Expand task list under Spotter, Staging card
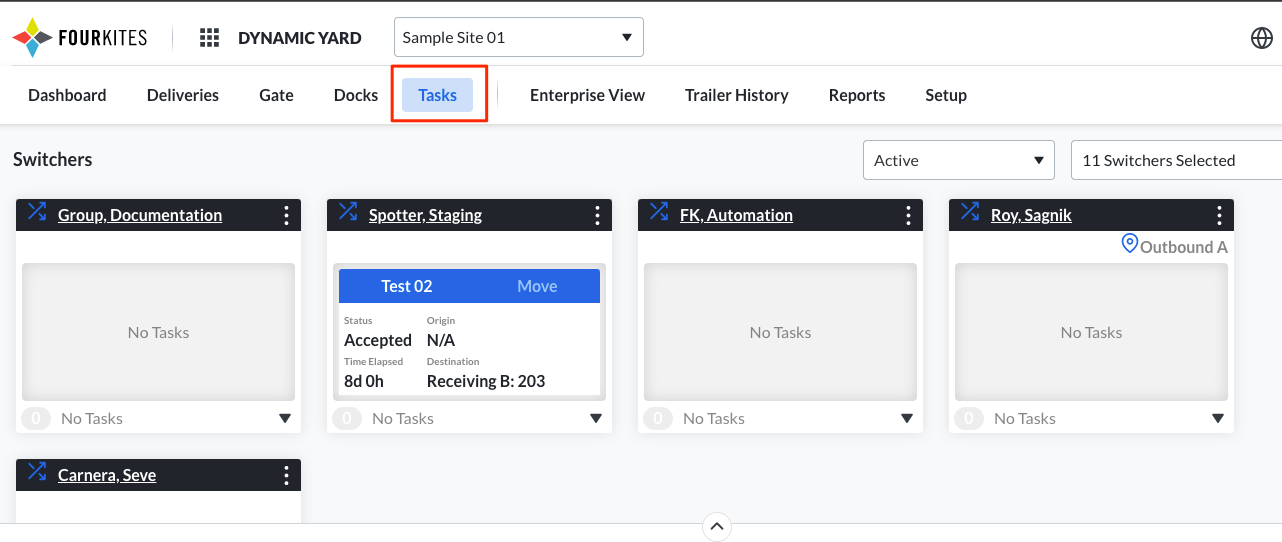This screenshot has height=542, width=1282. (x=596, y=419)
